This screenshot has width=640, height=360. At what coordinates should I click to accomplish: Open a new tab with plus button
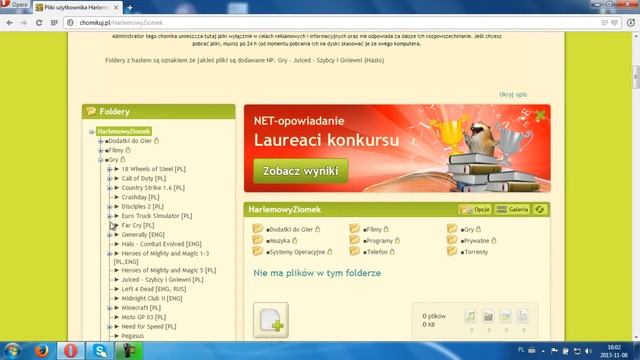[x=130, y=7]
